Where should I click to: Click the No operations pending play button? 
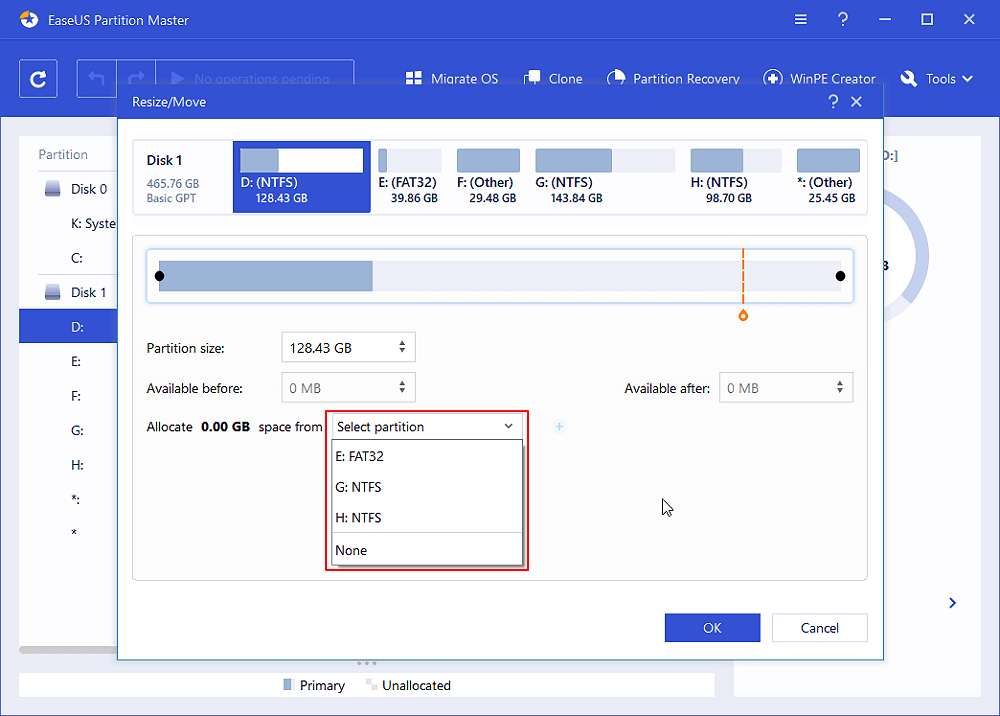[x=254, y=78]
